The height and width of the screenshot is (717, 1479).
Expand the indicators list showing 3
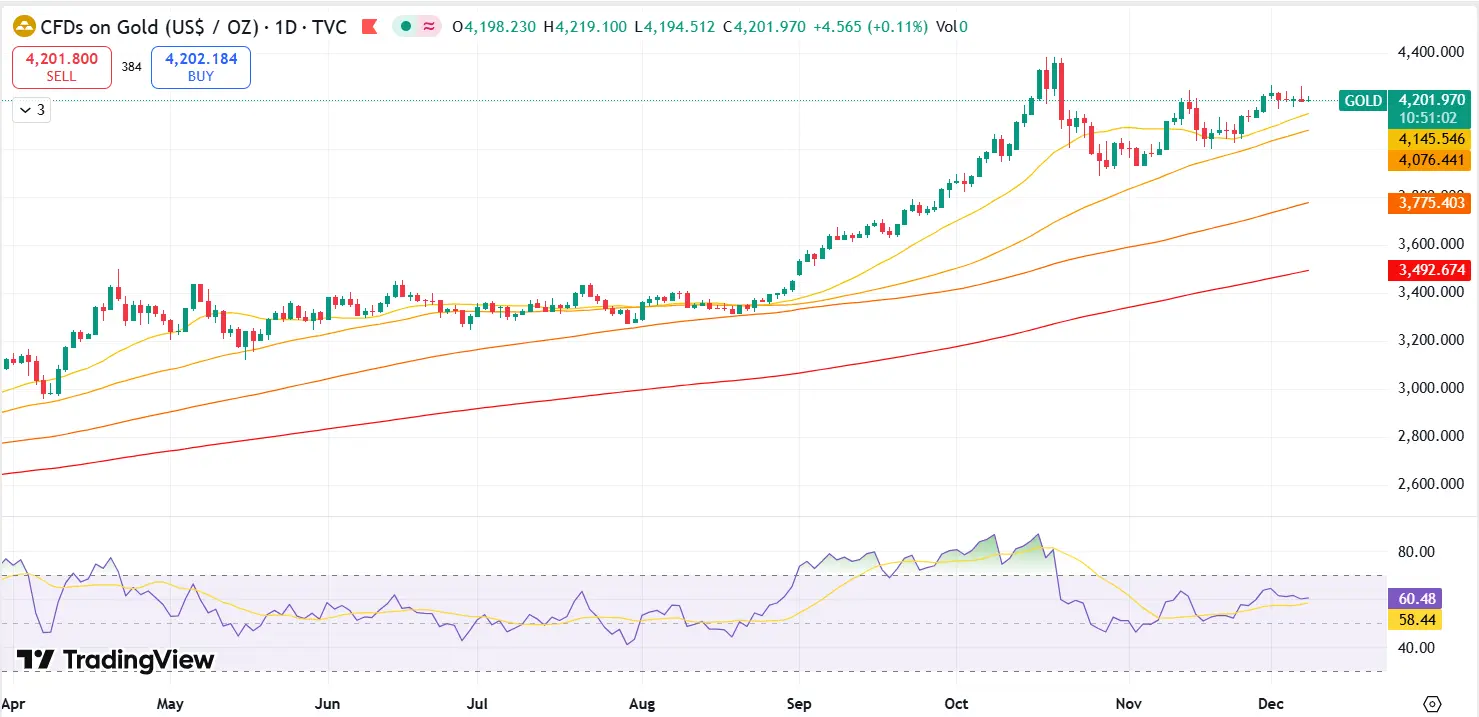pos(33,110)
